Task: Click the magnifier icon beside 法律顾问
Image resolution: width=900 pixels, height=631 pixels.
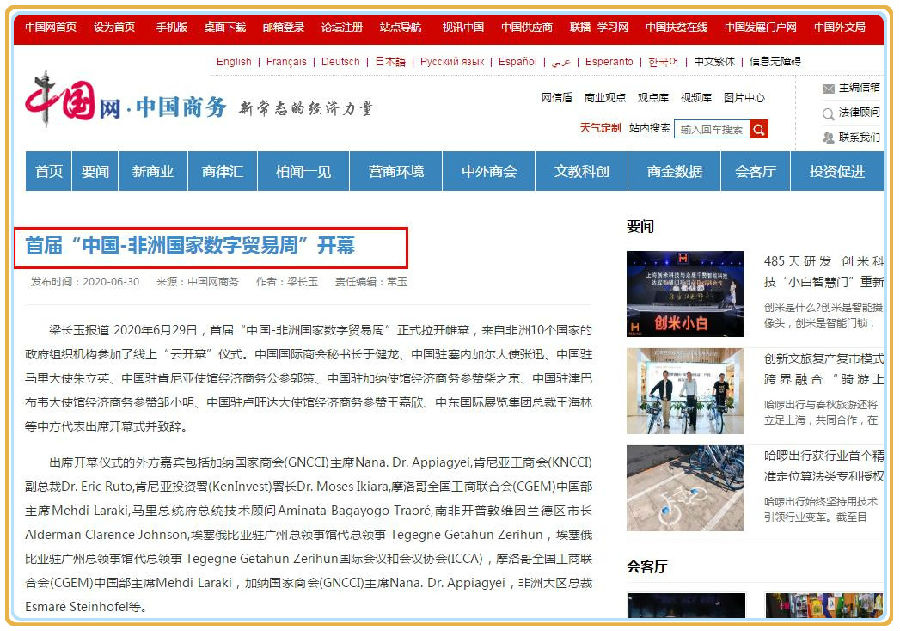Action: coord(828,112)
